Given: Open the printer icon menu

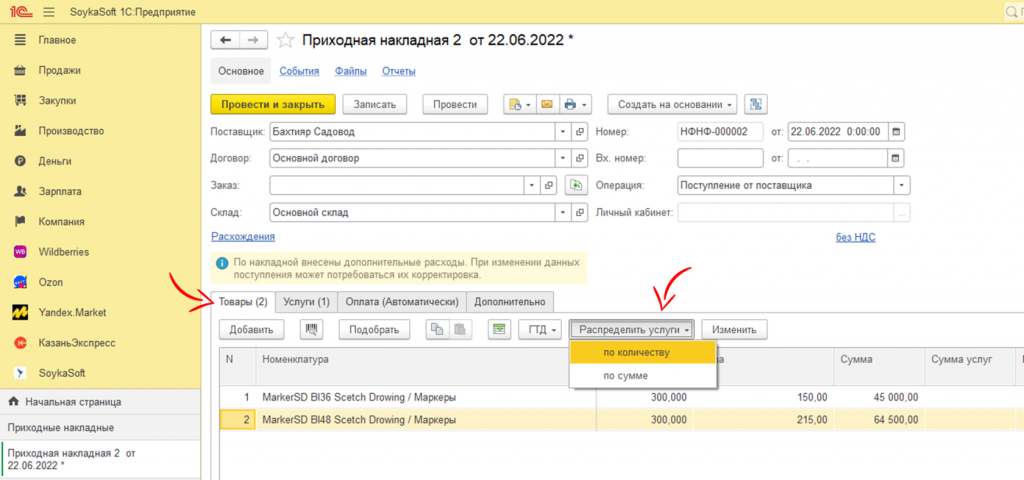Looking at the screenshot, I should click(576, 104).
